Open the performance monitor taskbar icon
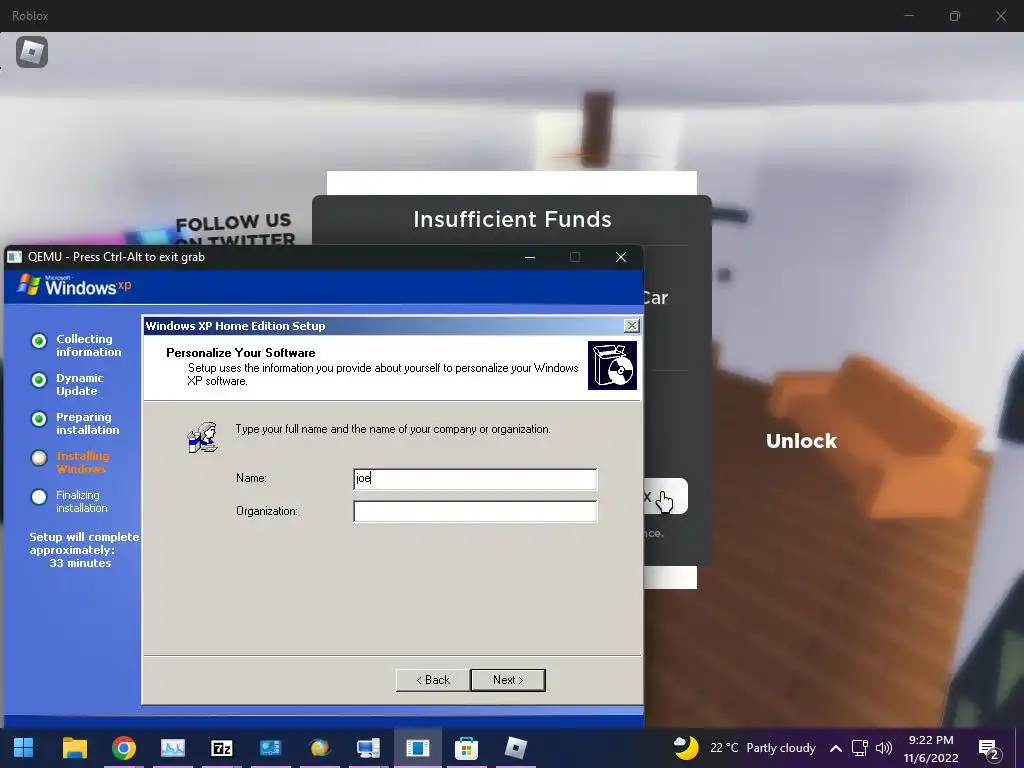Viewport: 1024px width, 768px height. point(172,748)
